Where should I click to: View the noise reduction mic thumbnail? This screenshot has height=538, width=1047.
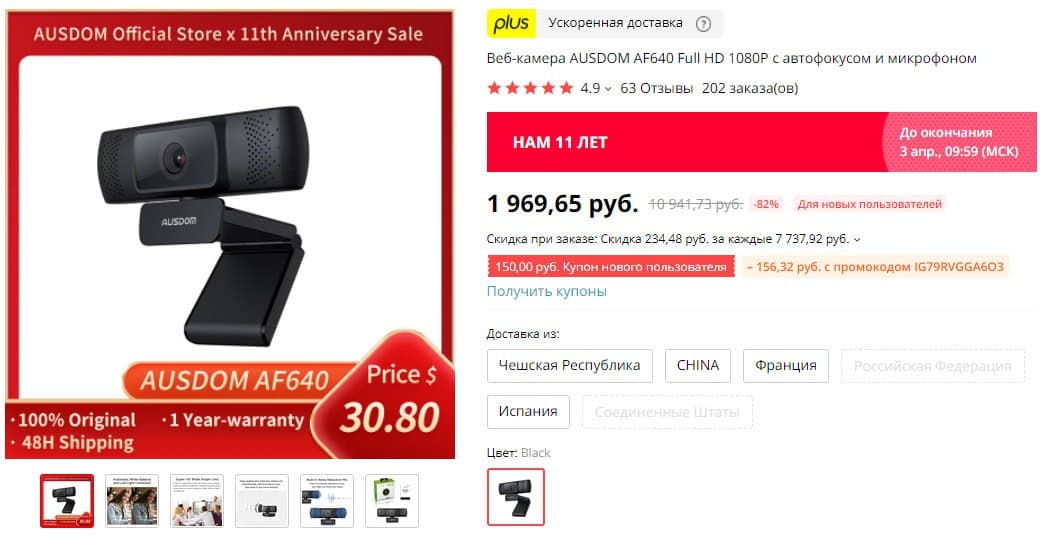327,501
